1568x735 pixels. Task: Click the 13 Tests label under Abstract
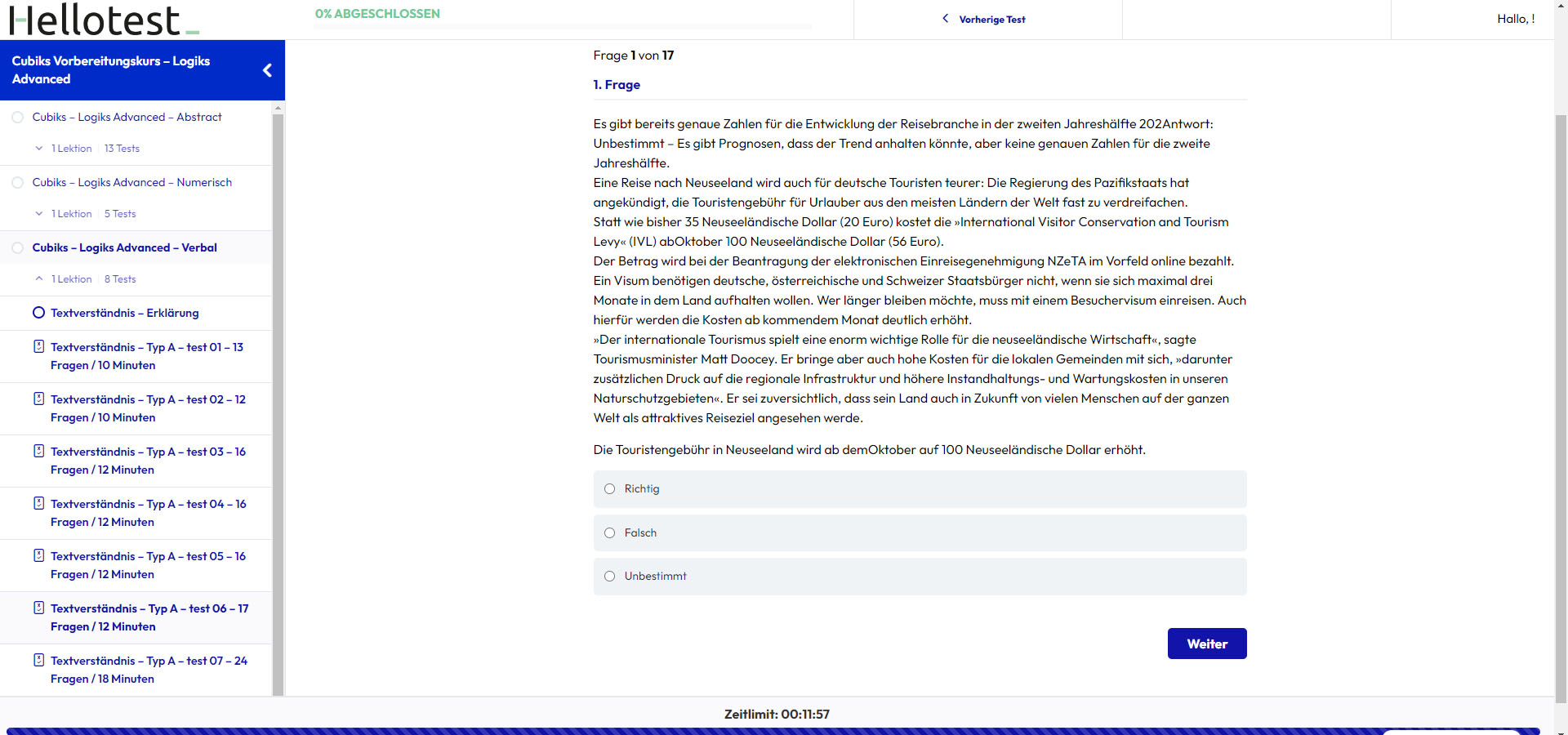(x=122, y=149)
